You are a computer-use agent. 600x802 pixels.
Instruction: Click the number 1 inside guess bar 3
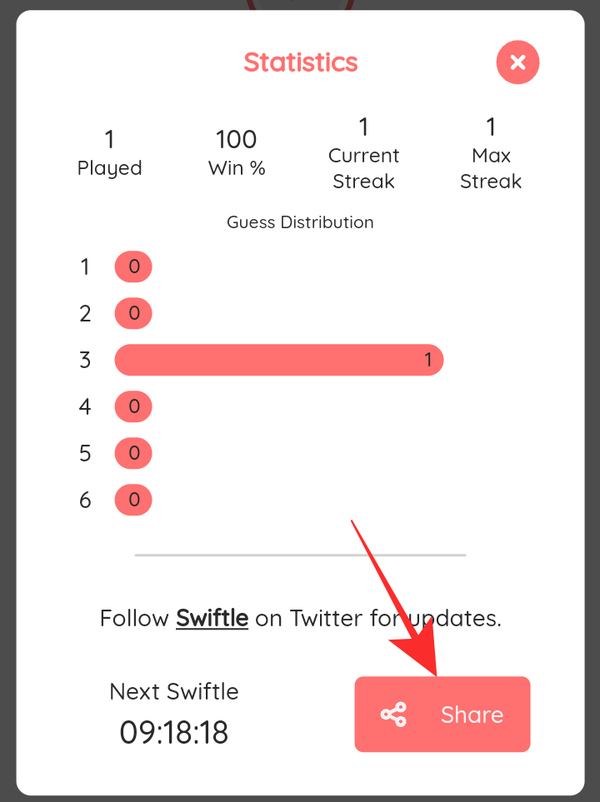click(x=428, y=360)
